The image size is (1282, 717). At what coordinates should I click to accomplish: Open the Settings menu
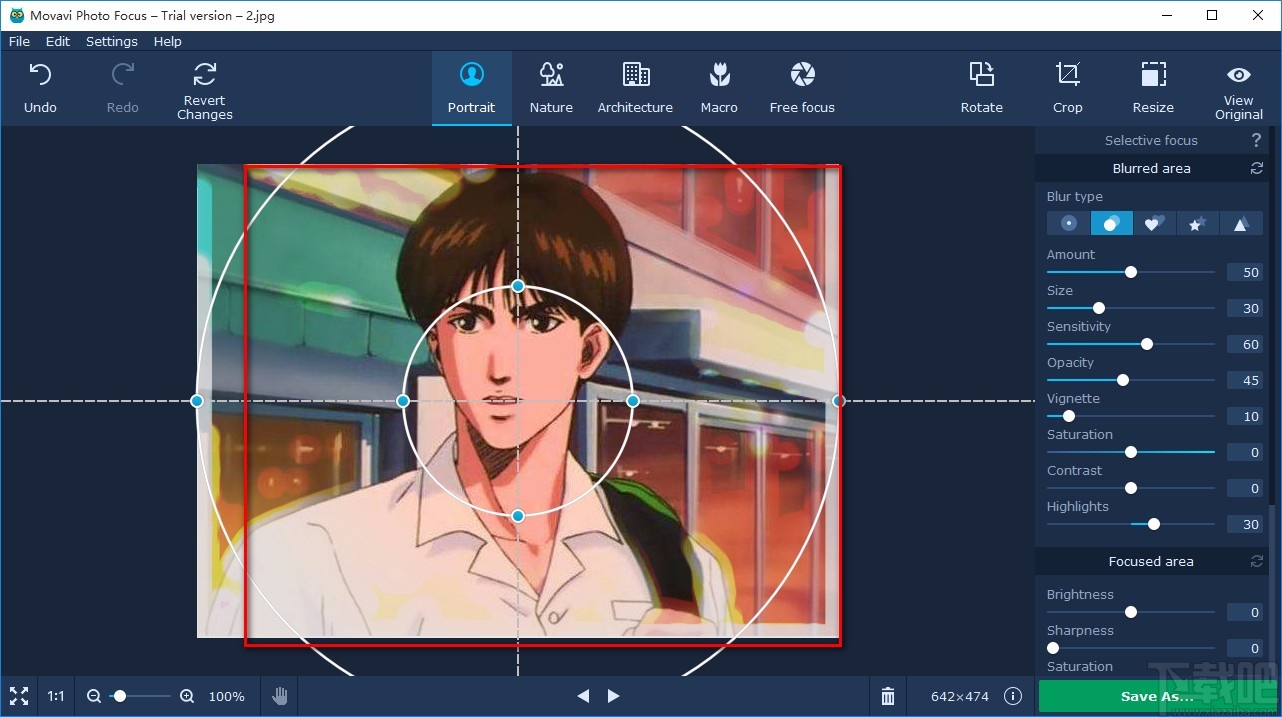pyautogui.click(x=111, y=41)
